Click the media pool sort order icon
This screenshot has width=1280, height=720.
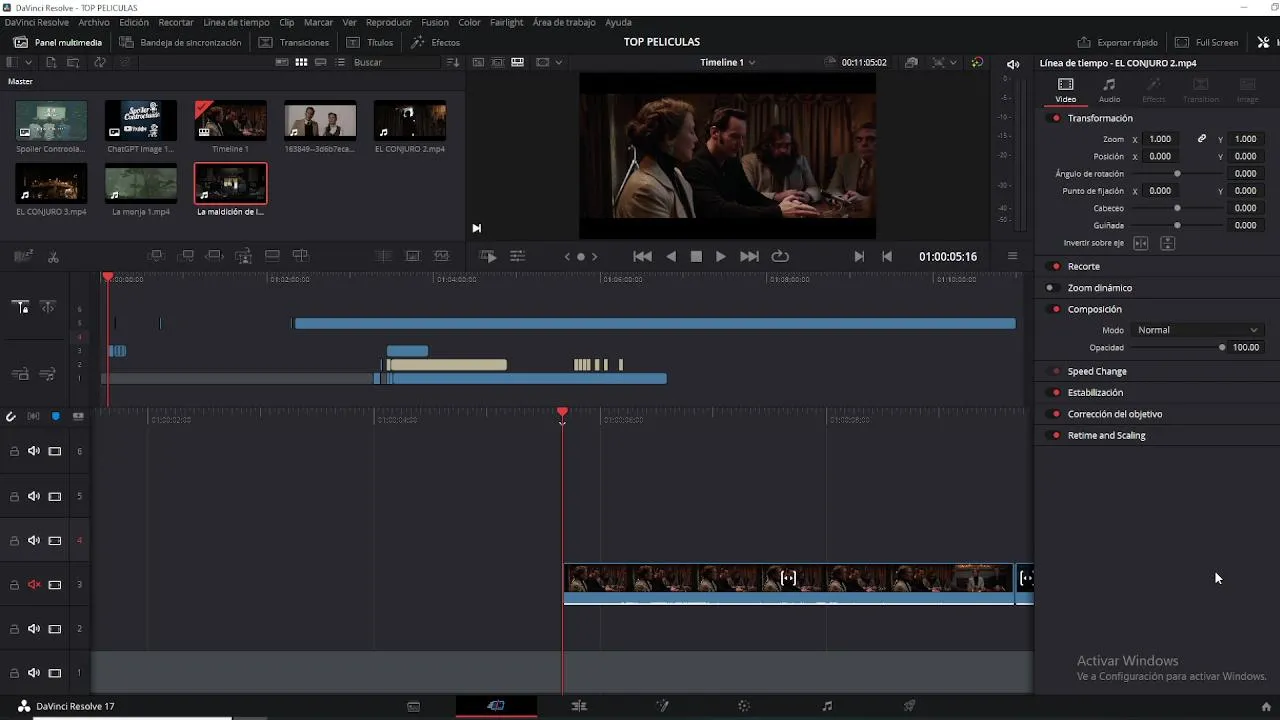pos(453,62)
